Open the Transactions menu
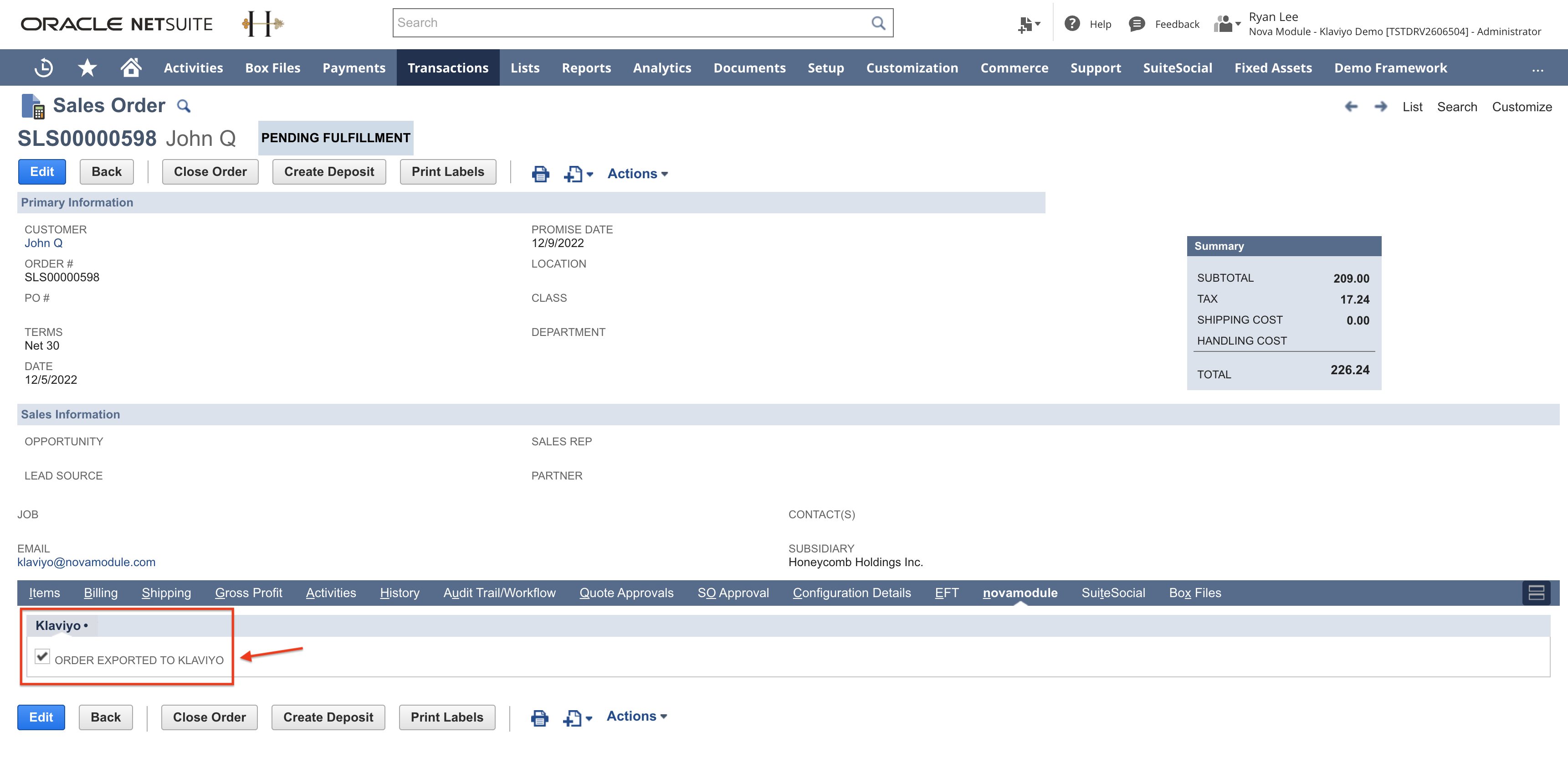This screenshot has width=1568, height=784. point(448,67)
